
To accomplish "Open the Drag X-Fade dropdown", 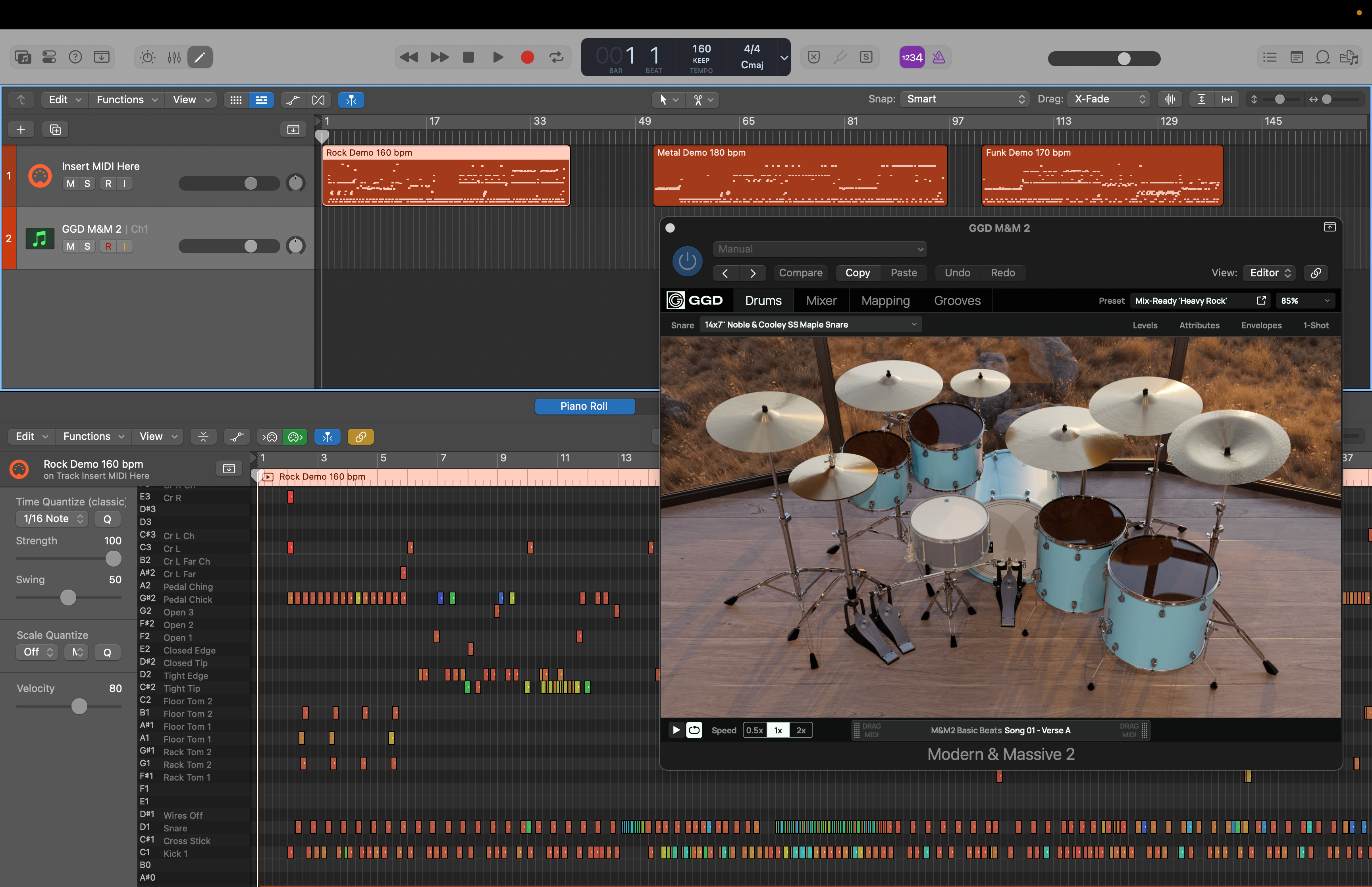I will (x=1109, y=99).
